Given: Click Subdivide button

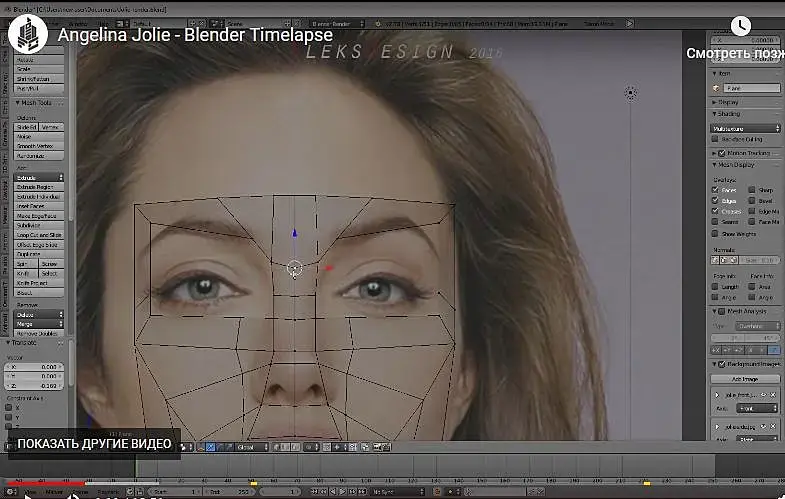Looking at the screenshot, I should coord(39,225).
